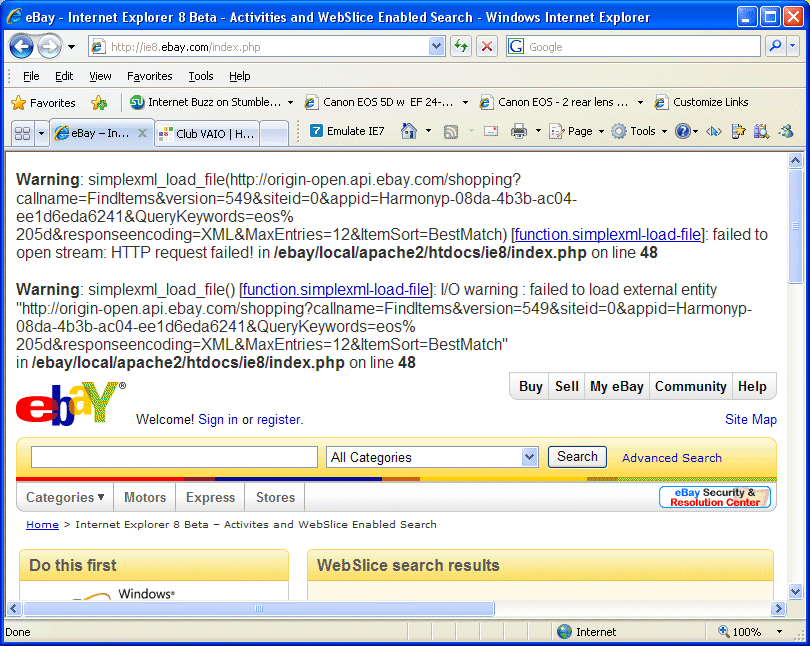Switch to the Club VAIO tab
810x646 pixels.
207,134
